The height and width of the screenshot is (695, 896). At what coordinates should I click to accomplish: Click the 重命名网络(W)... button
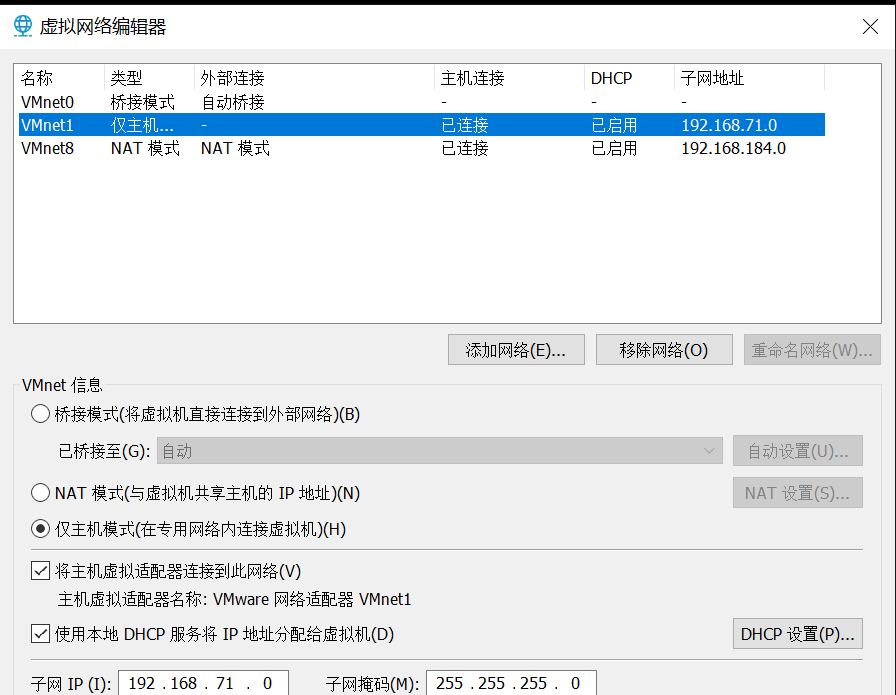pyautogui.click(x=812, y=350)
